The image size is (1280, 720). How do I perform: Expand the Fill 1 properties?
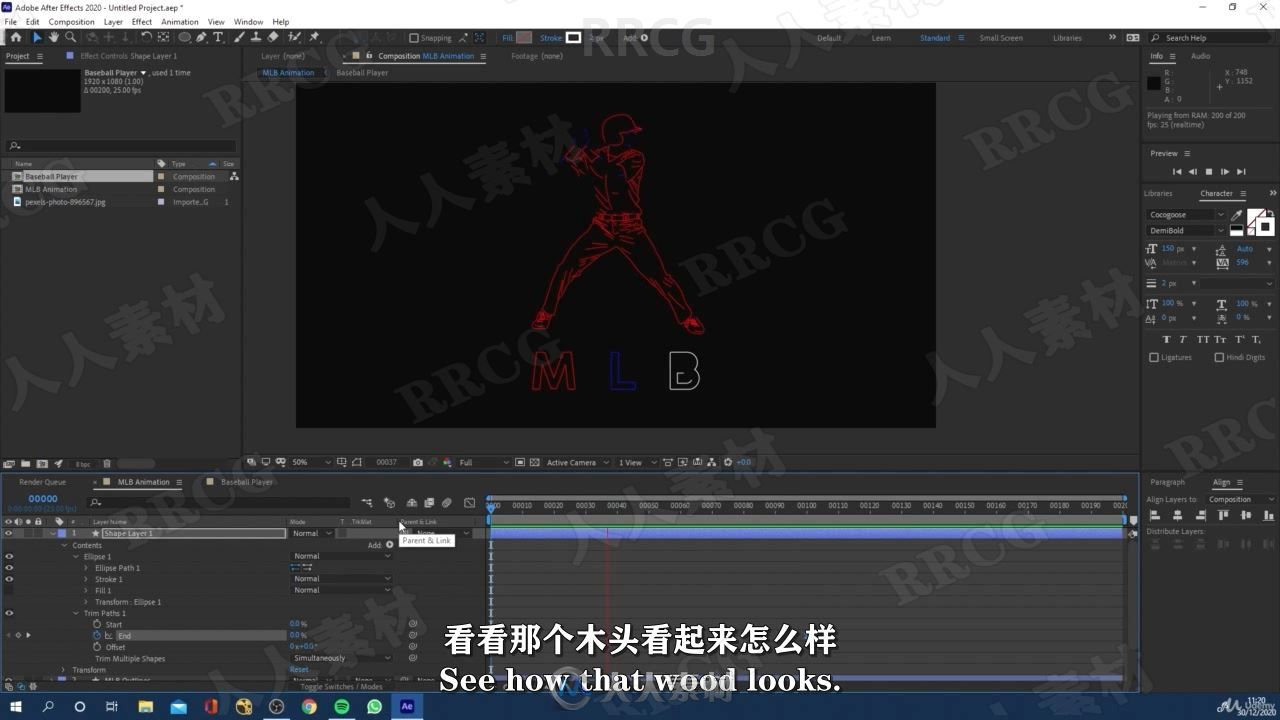coord(86,591)
